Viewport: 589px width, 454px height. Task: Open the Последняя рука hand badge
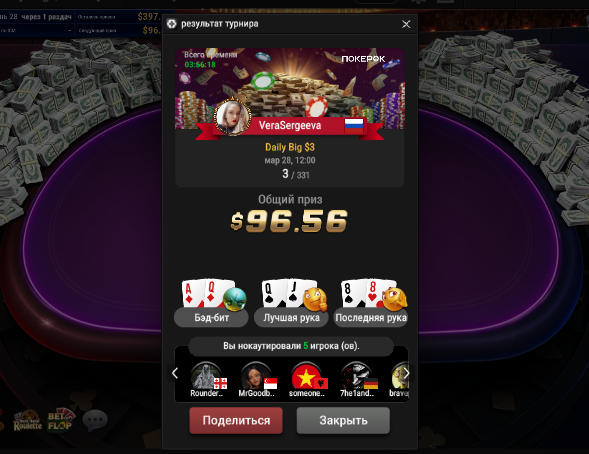tap(371, 318)
